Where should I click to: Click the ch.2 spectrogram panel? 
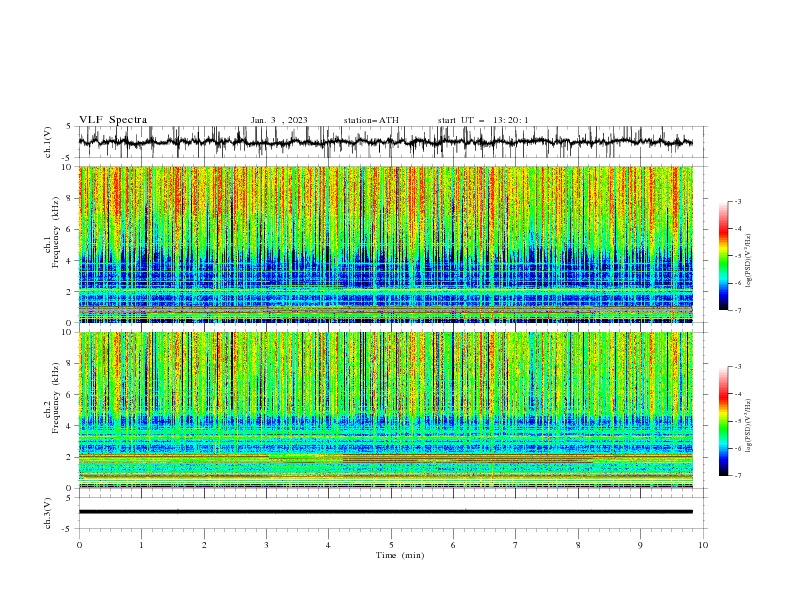(x=386, y=410)
